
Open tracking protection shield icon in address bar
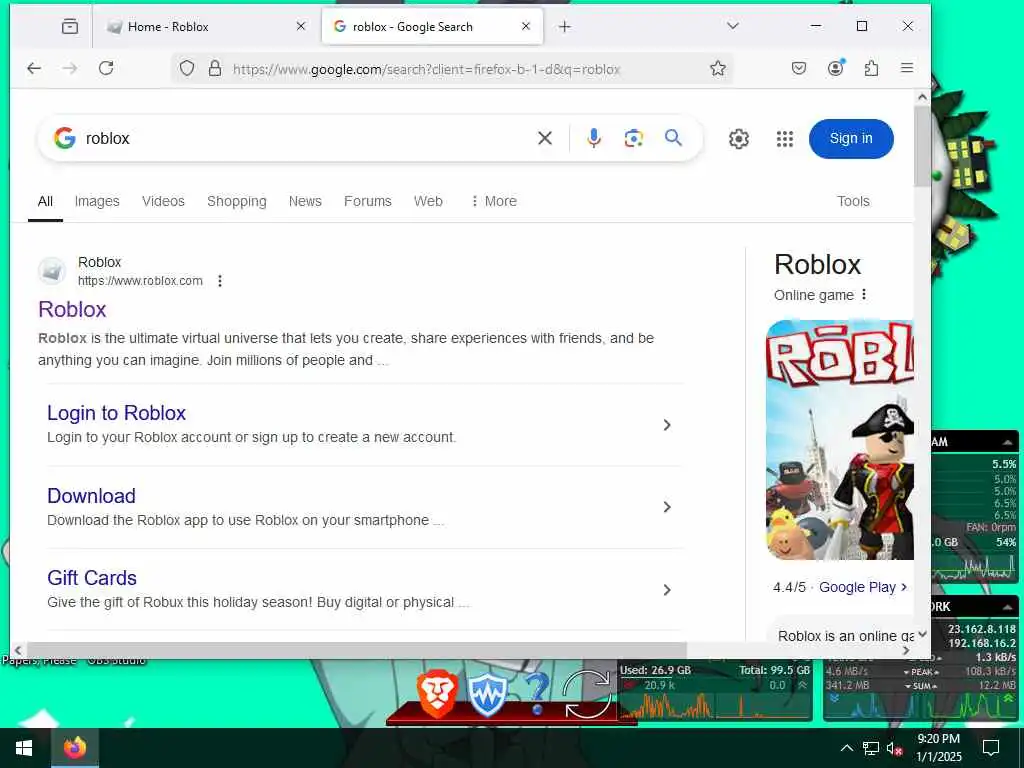click(187, 69)
